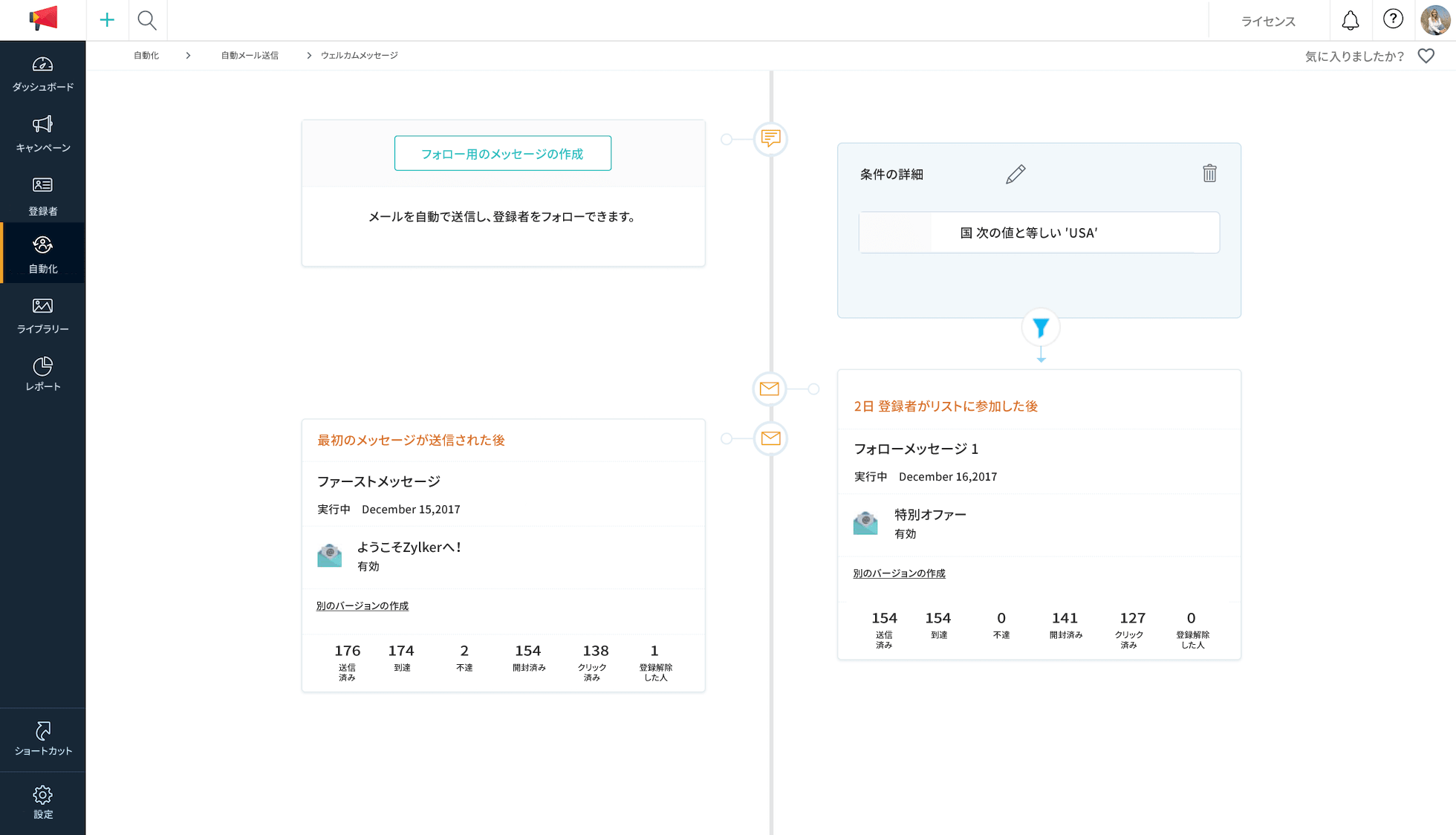This screenshot has height=835, width=1456.
Task: Click the chat message timeline icon
Action: [x=770, y=138]
